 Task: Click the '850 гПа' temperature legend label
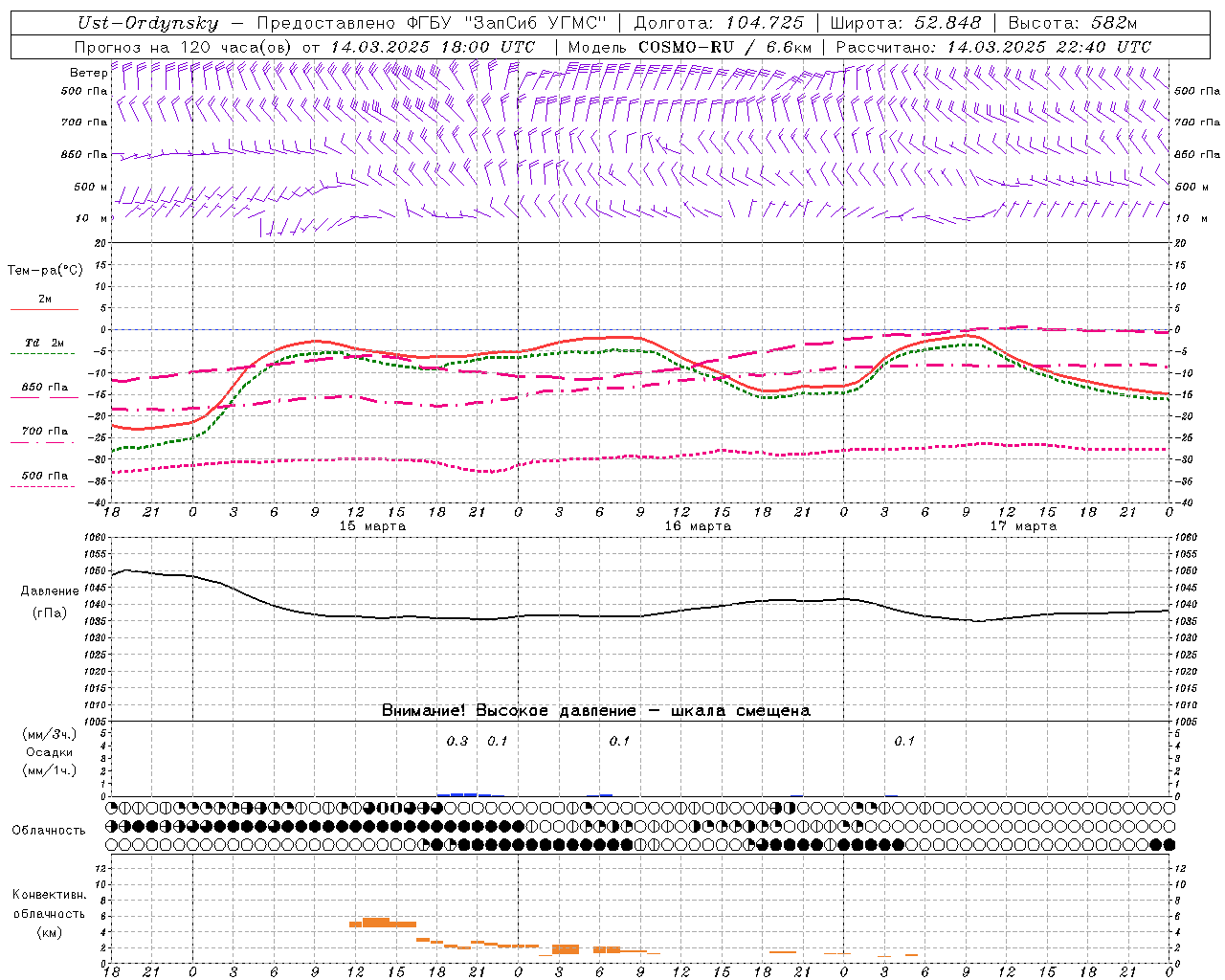45,388
